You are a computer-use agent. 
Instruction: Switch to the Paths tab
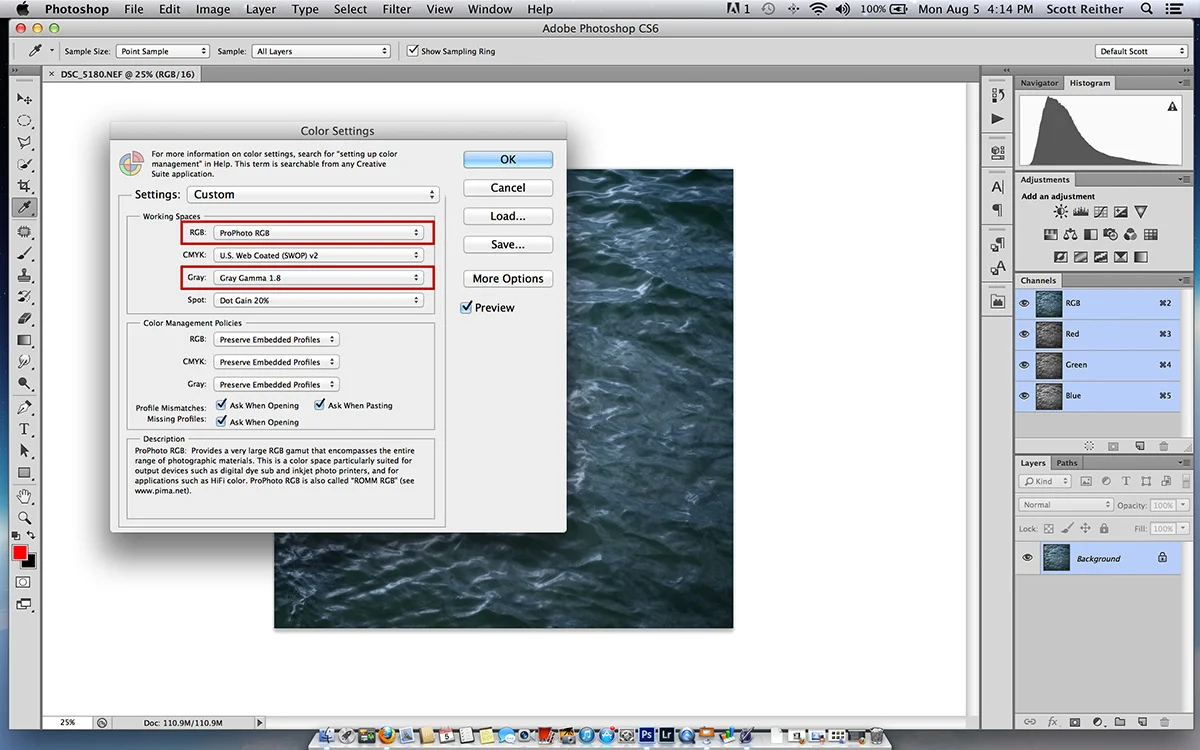point(1067,463)
